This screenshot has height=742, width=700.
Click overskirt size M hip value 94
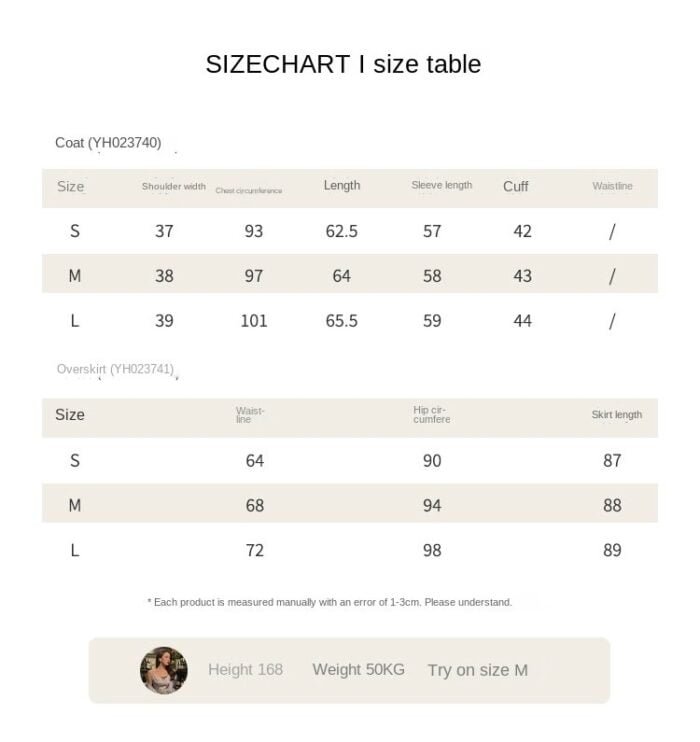tap(432, 505)
